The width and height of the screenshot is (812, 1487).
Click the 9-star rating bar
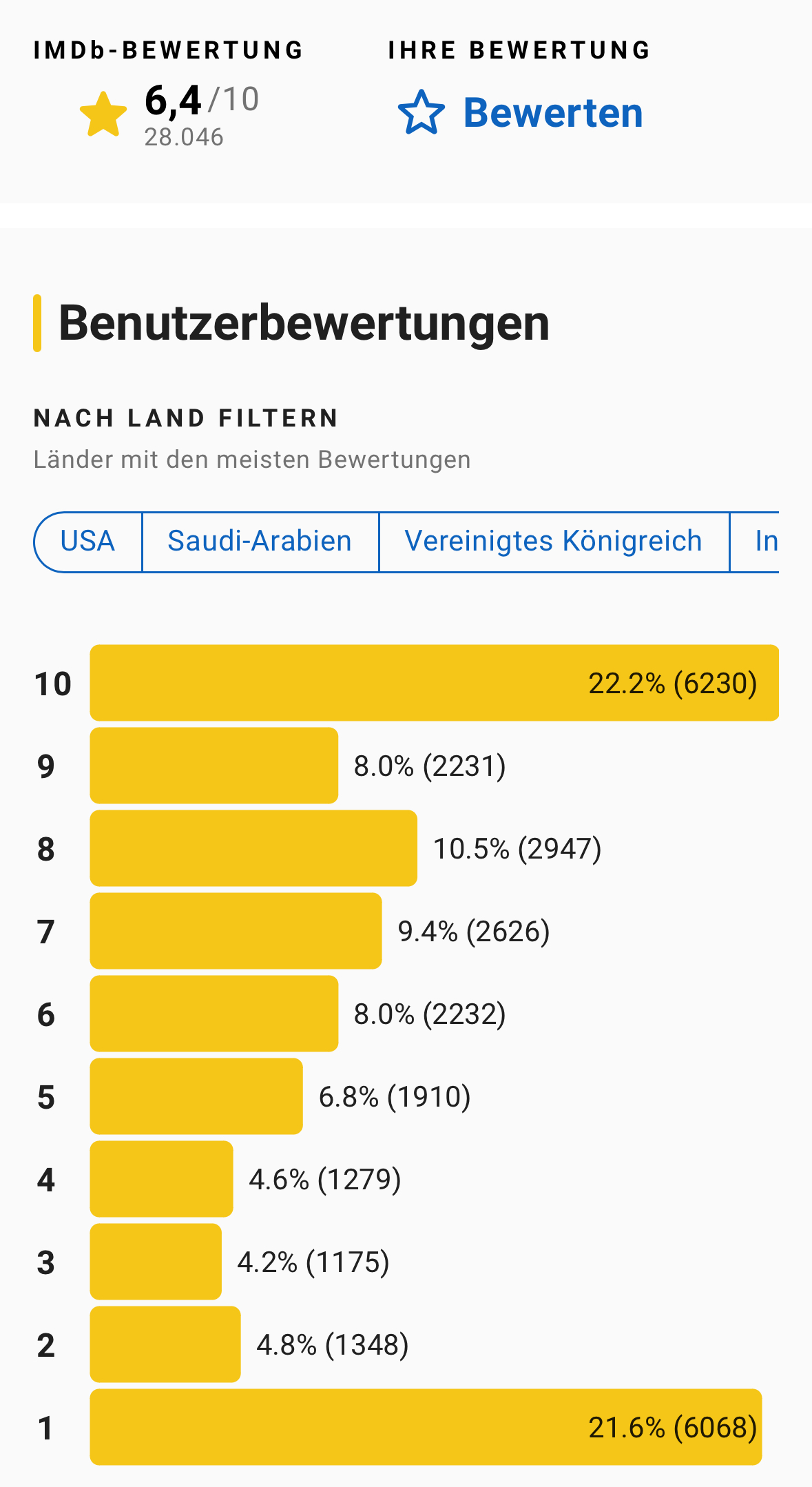[214, 766]
